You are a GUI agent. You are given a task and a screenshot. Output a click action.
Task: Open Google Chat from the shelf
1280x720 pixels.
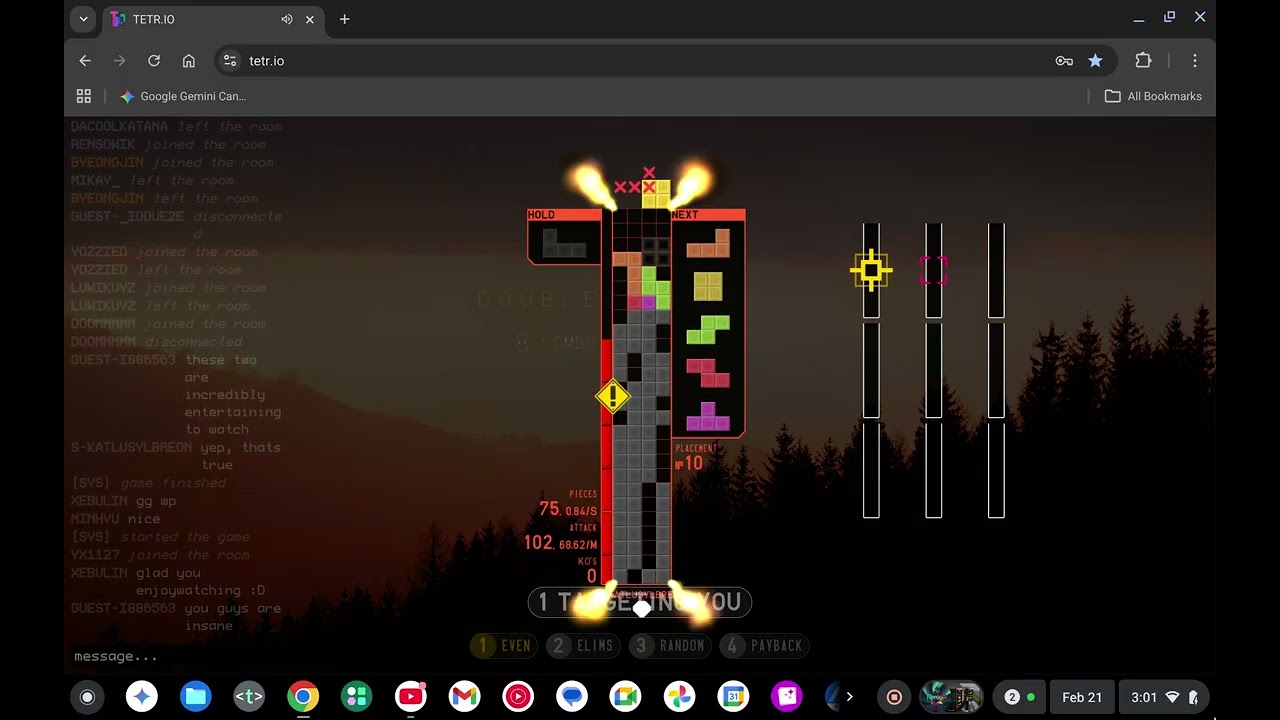[572, 697]
